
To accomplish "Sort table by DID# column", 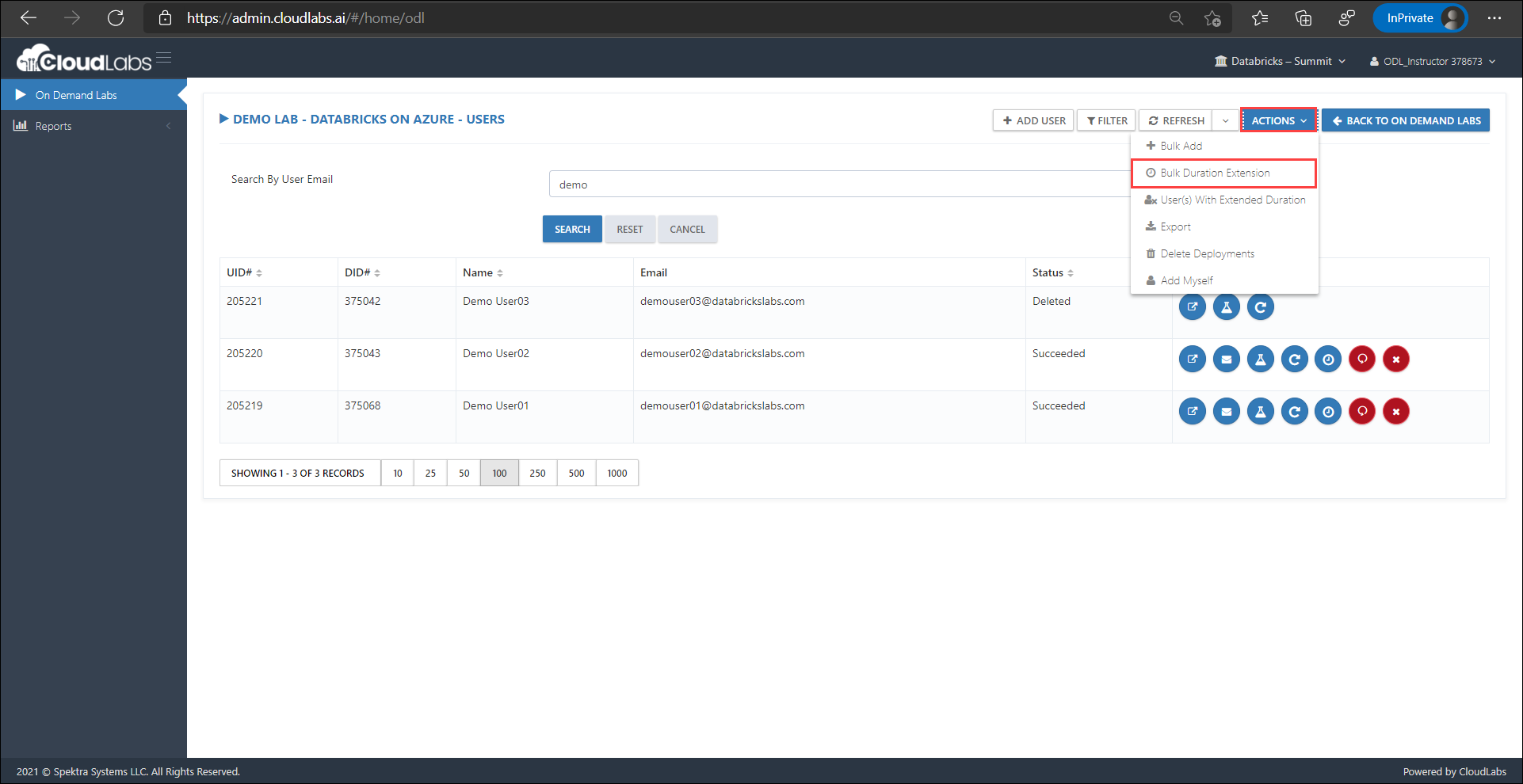I will tap(362, 272).
